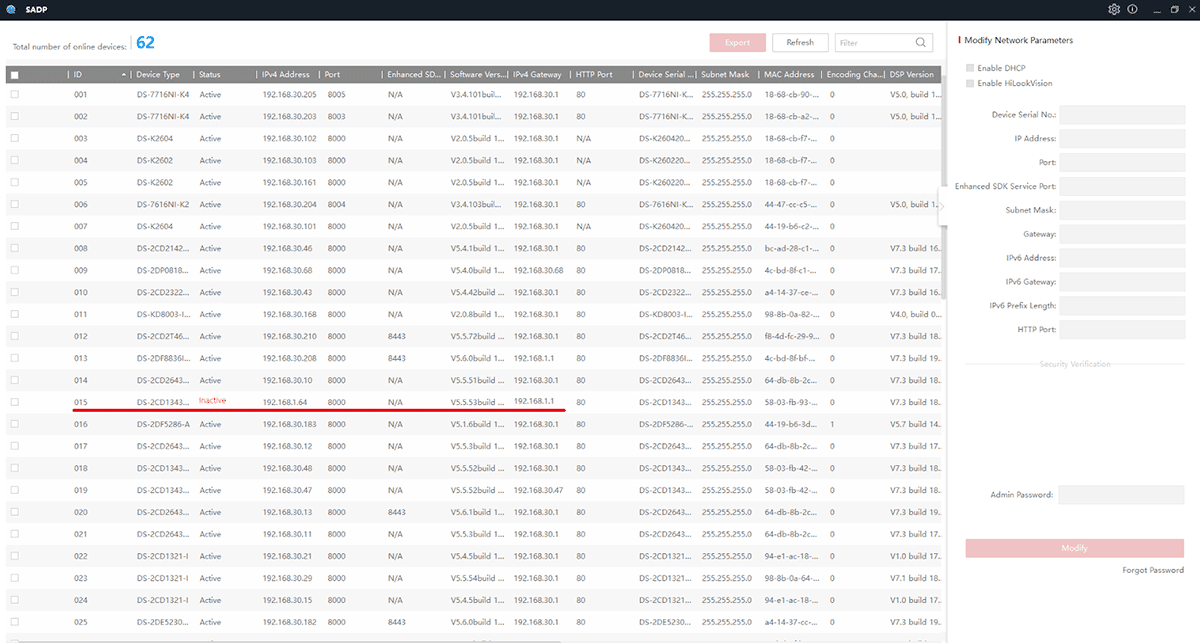This screenshot has width=1200, height=643.
Task: Sort by MAC Address column header
Action: [789, 75]
